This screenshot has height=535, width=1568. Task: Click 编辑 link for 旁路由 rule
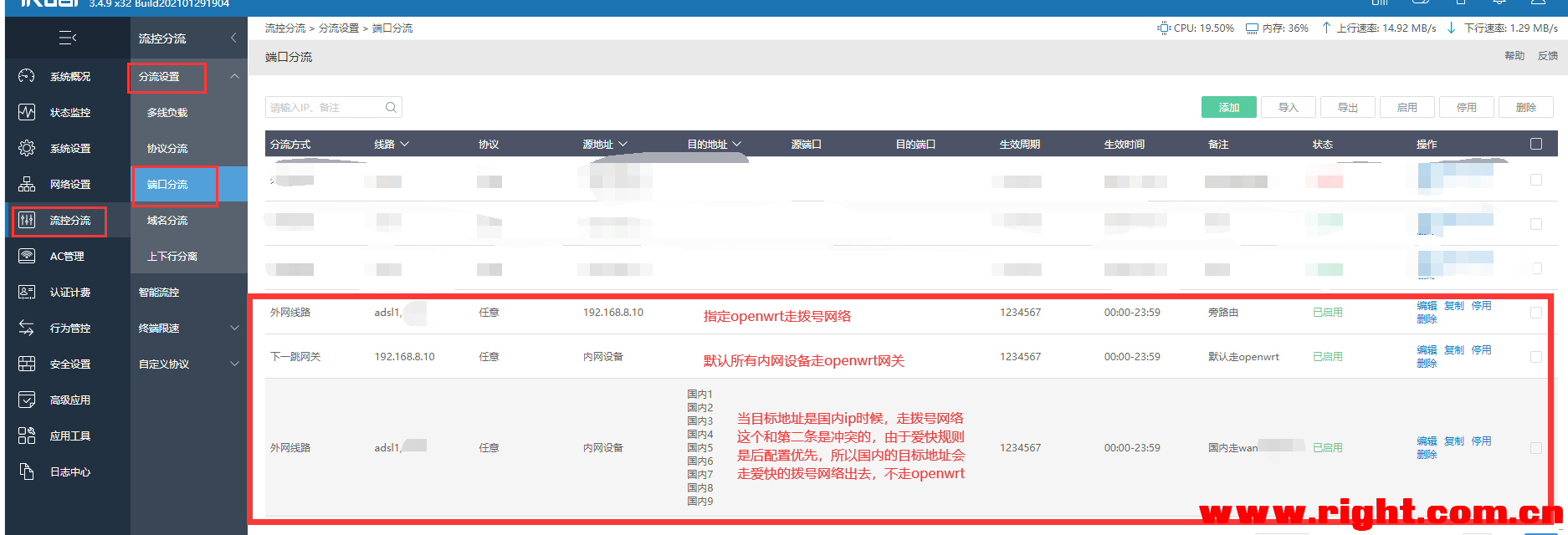[1426, 306]
